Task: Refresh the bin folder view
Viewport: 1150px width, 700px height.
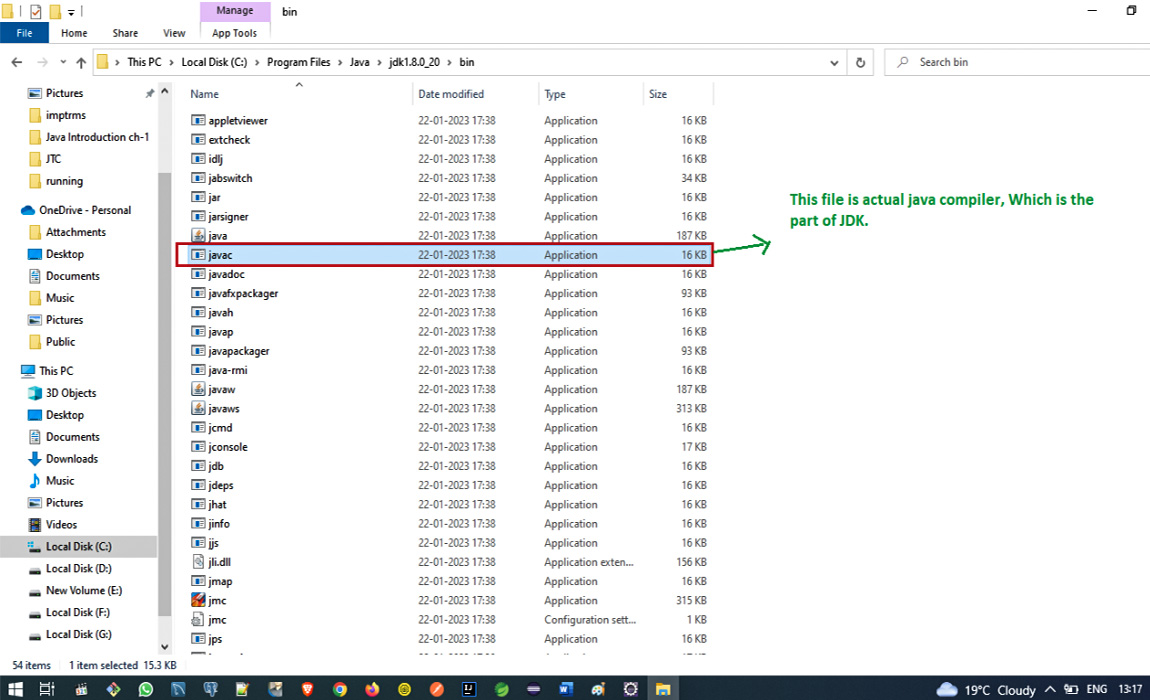Action: 860,62
